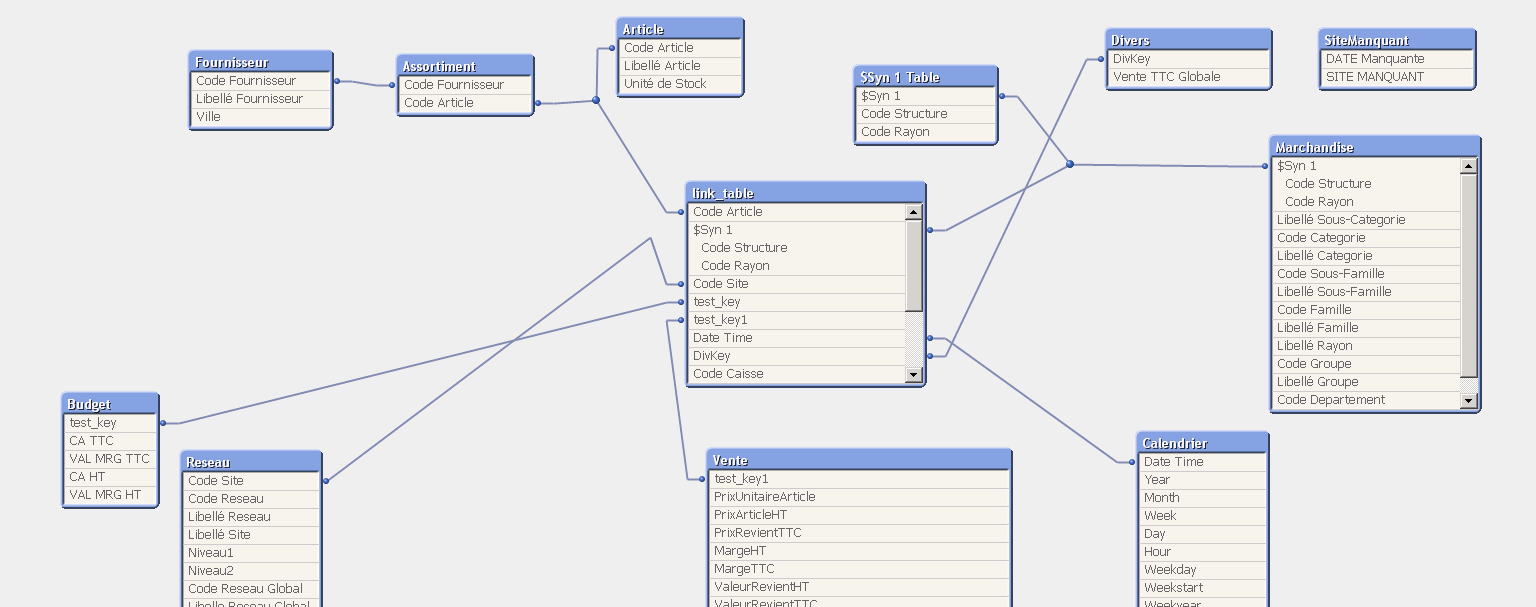Image resolution: width=1536 pixels, height=607 pixels.
Task: Click PrixRevientTTC field in Vente
Action: 859,533
